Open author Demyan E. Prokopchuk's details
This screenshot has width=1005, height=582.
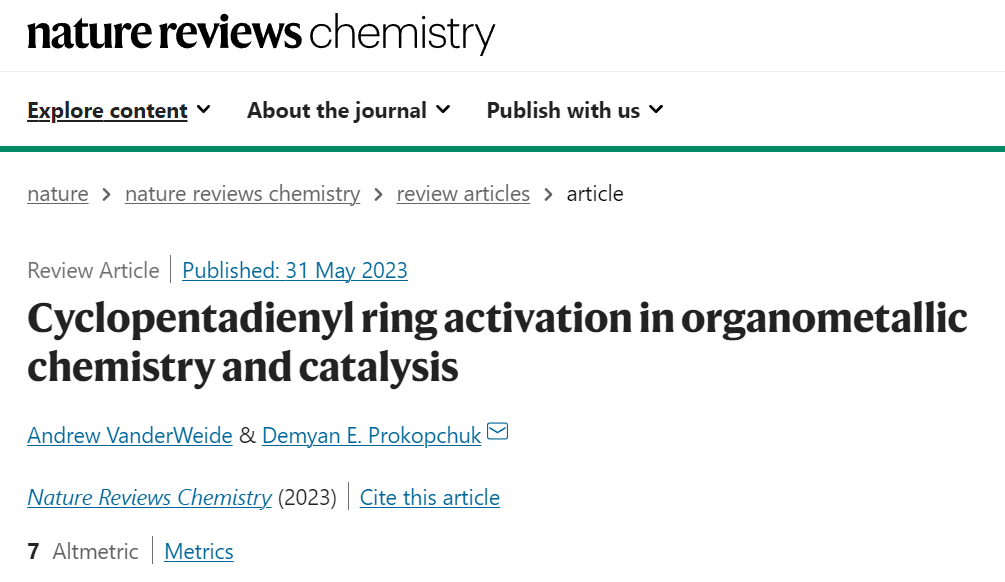pos(371,436)
